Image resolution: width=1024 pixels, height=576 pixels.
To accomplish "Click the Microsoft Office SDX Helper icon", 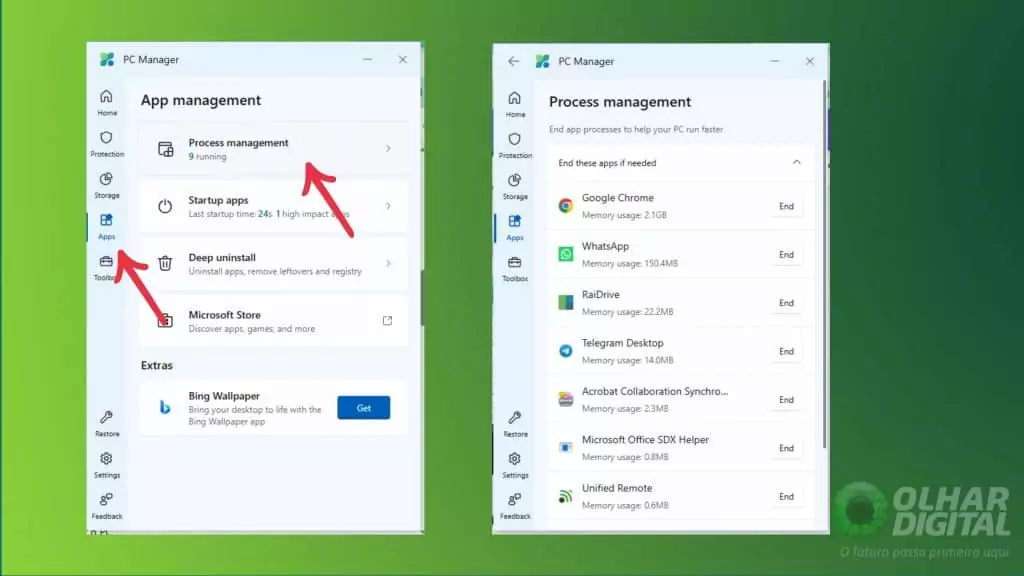I will pos(566,447).
